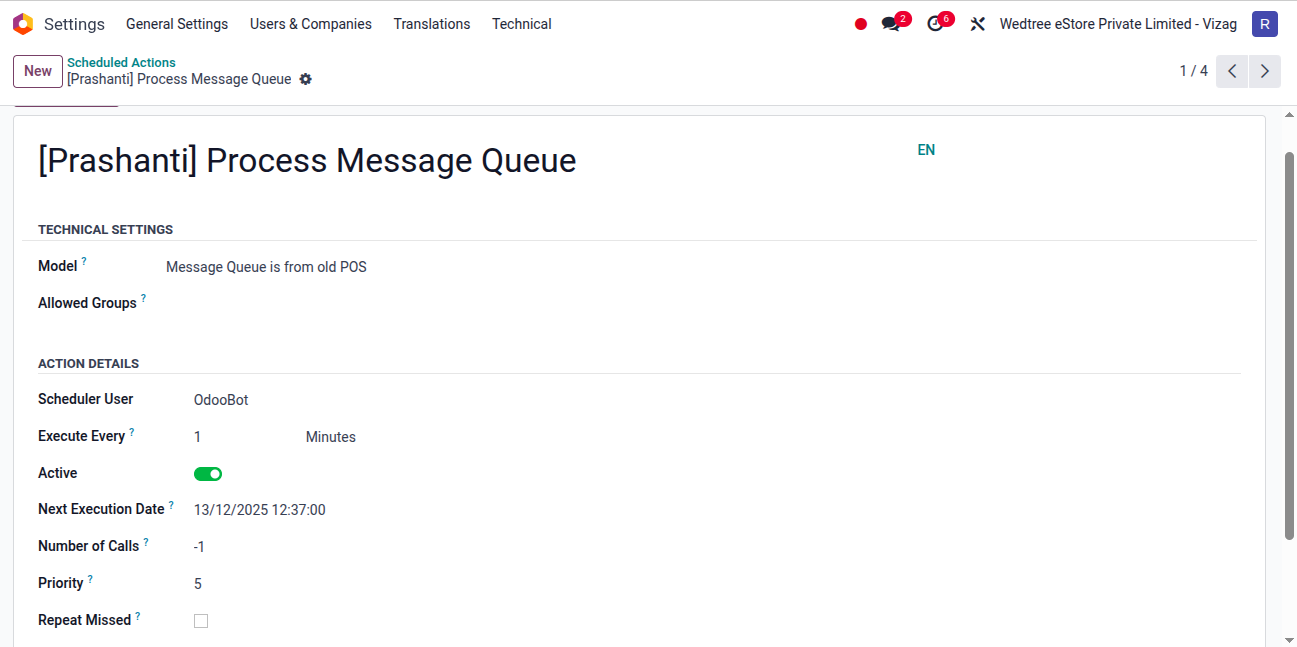Disable the Active toggle
The height and width of the screenshot is (647, 1297).
point(208,473)
